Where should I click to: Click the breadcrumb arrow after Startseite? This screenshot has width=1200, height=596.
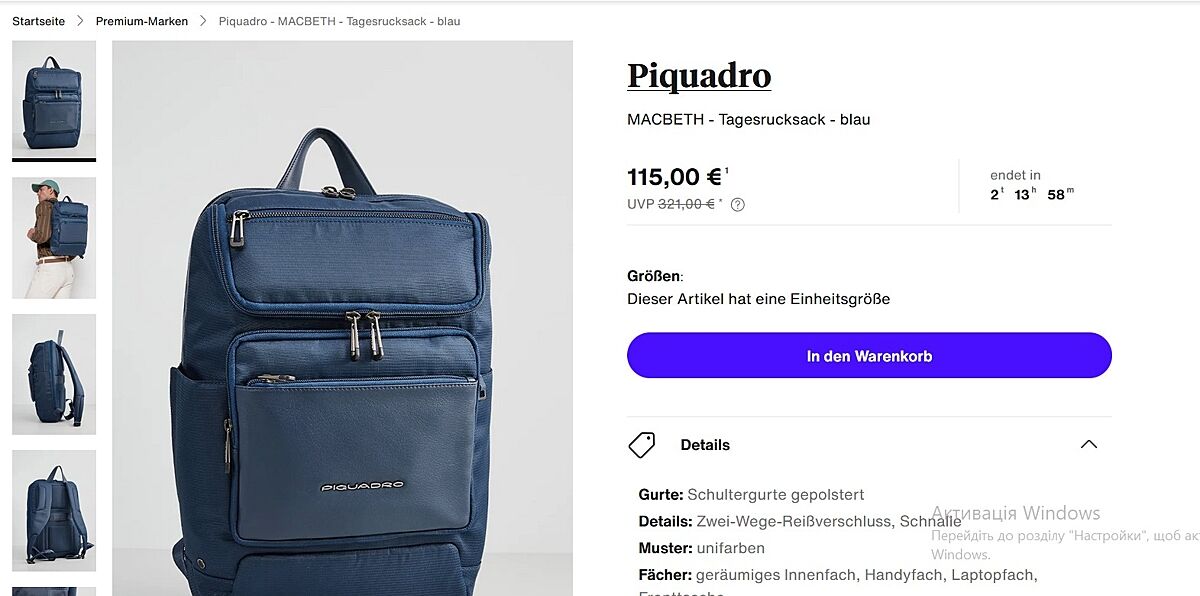point(81,21)
